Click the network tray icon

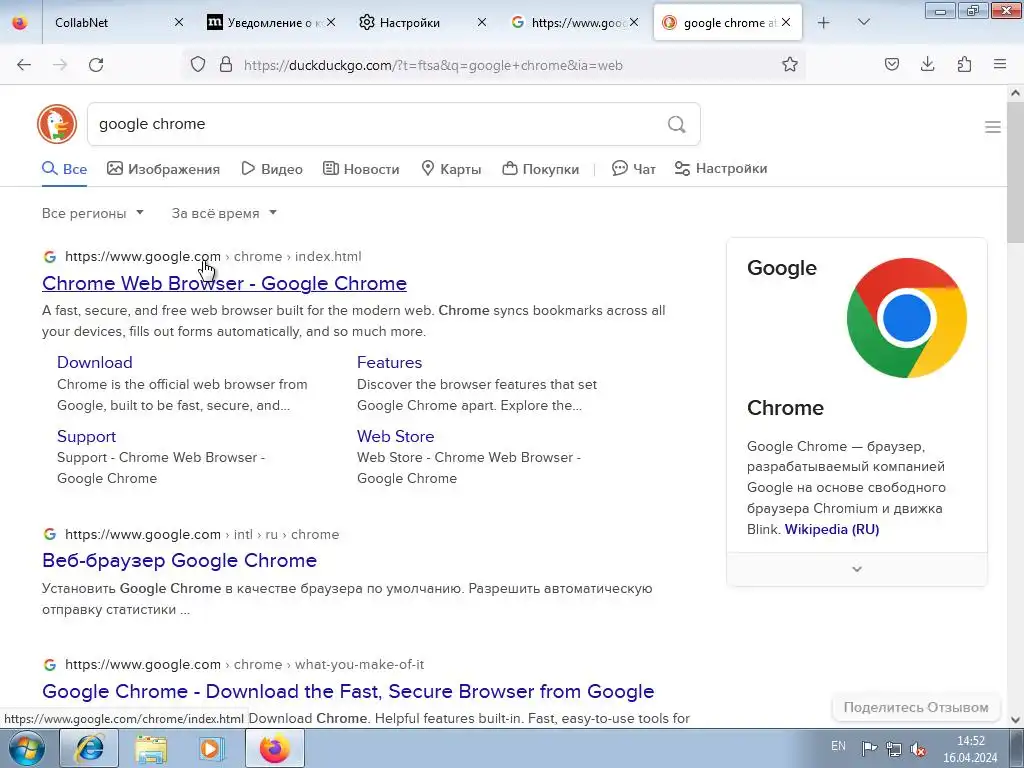pyautogui.click(x=893, y=749)
